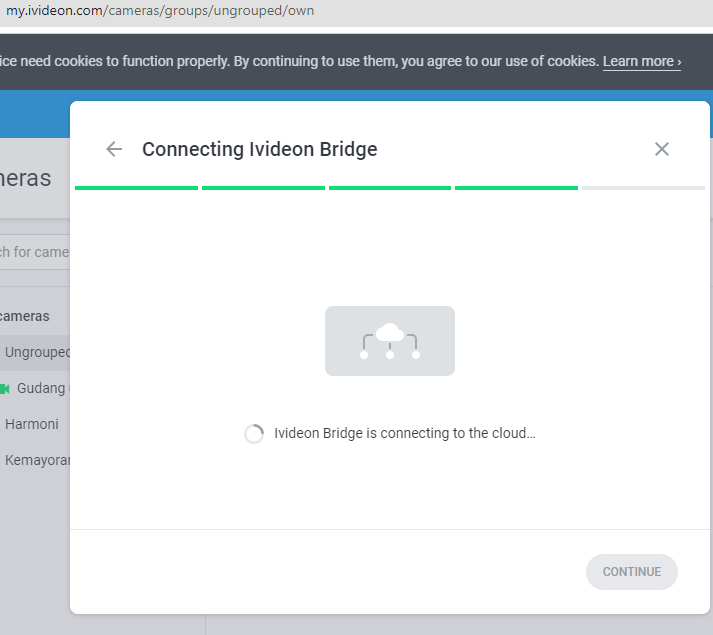
Task: Select Harmoni camera in the sidebar
Action: [x=32, y=424]
